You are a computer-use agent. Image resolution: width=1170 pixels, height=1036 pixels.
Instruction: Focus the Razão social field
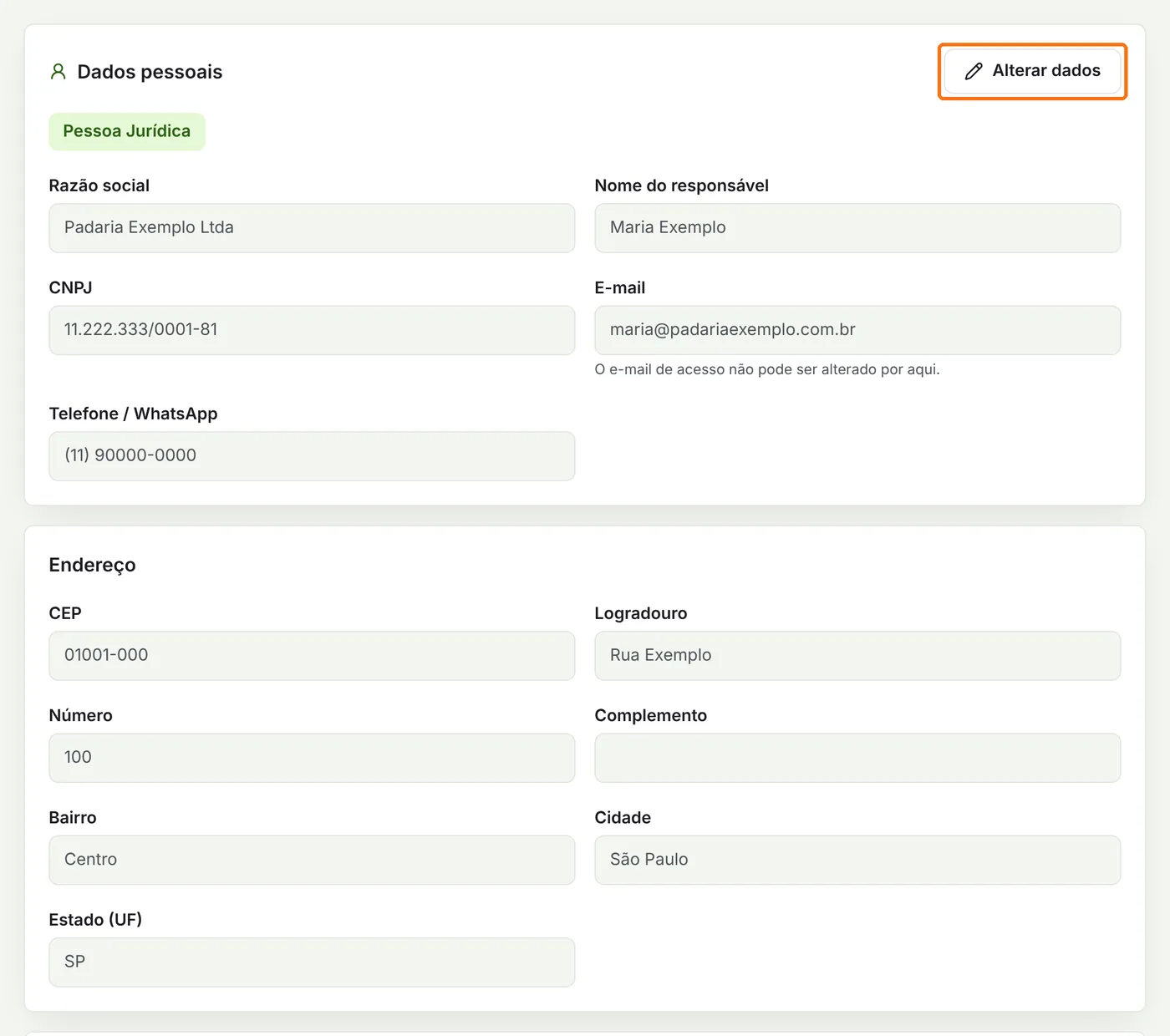pos(312,228)
